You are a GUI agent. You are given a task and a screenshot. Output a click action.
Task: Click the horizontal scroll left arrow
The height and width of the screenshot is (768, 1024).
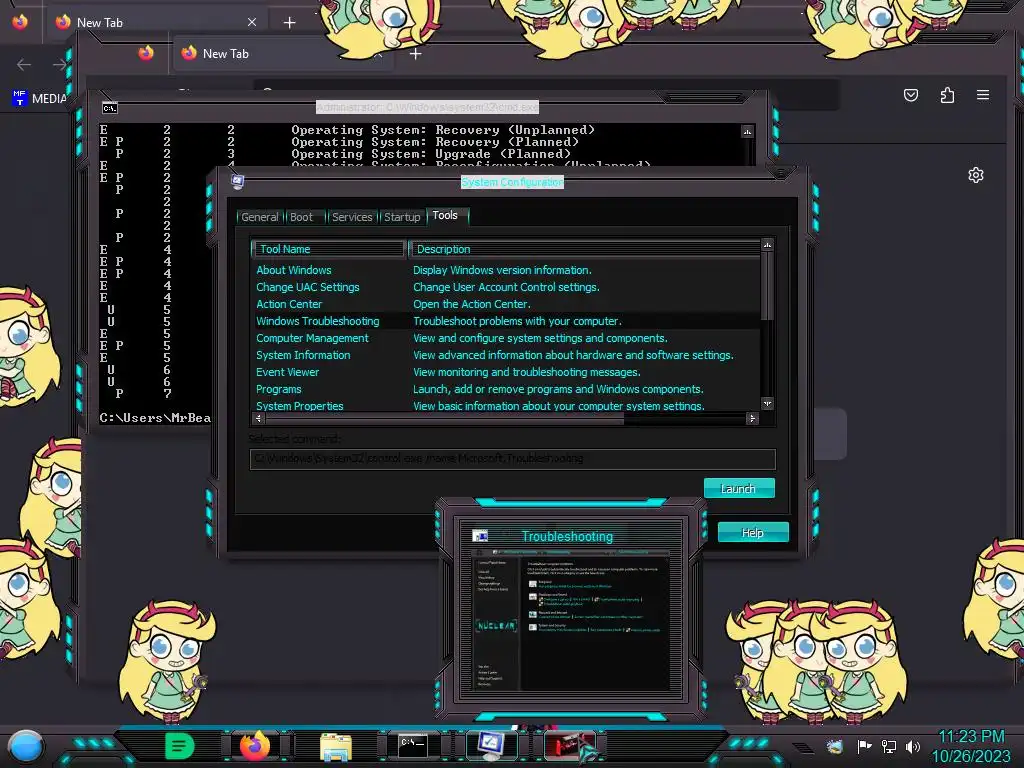[259, 418]
